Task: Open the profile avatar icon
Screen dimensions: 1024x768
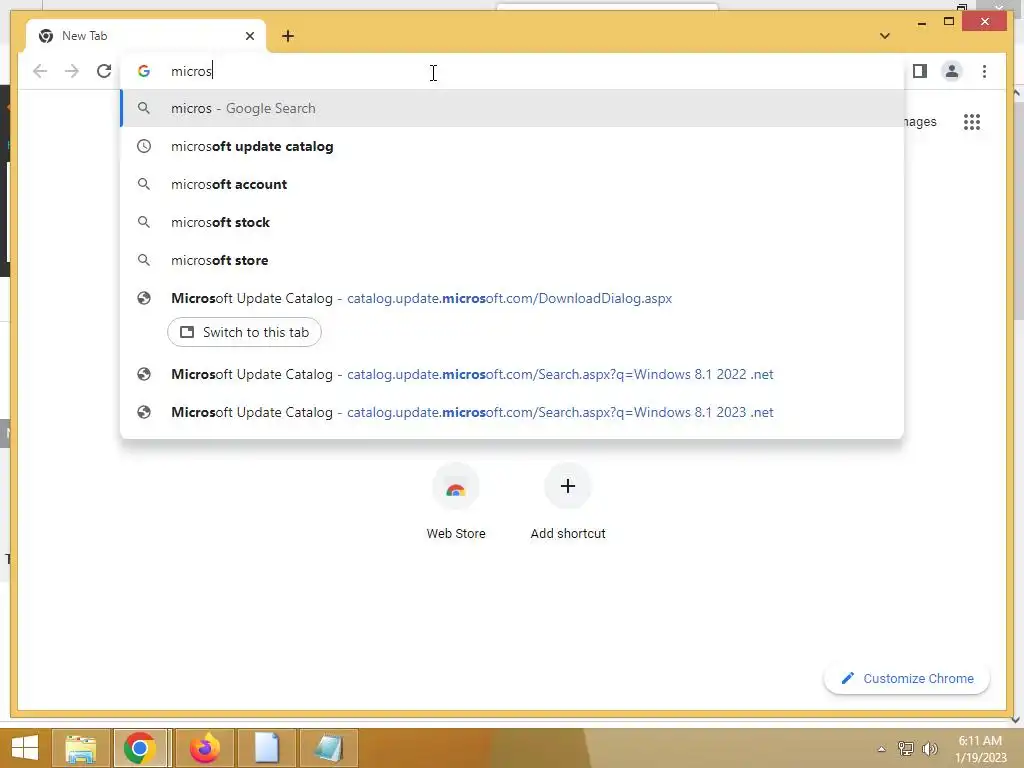Action: [x=952, y=71]
